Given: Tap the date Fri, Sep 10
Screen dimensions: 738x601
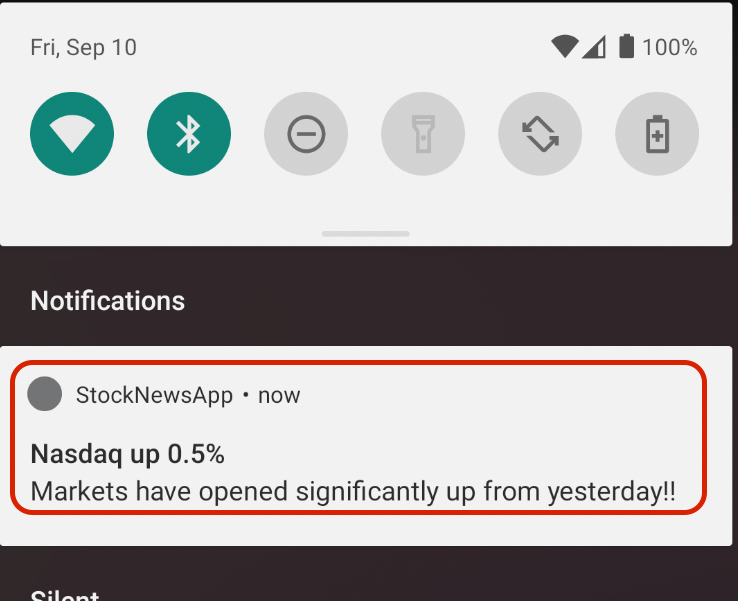Looking at the screenshot, I should click(84, 47).
